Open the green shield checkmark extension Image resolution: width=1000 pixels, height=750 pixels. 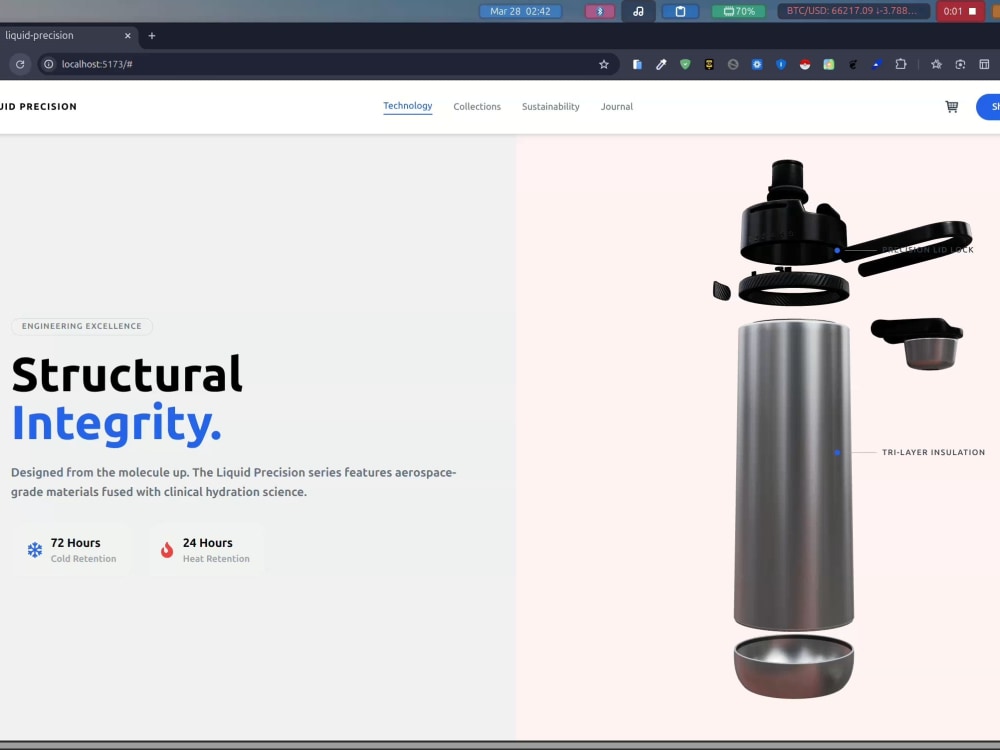coord(685,64)
